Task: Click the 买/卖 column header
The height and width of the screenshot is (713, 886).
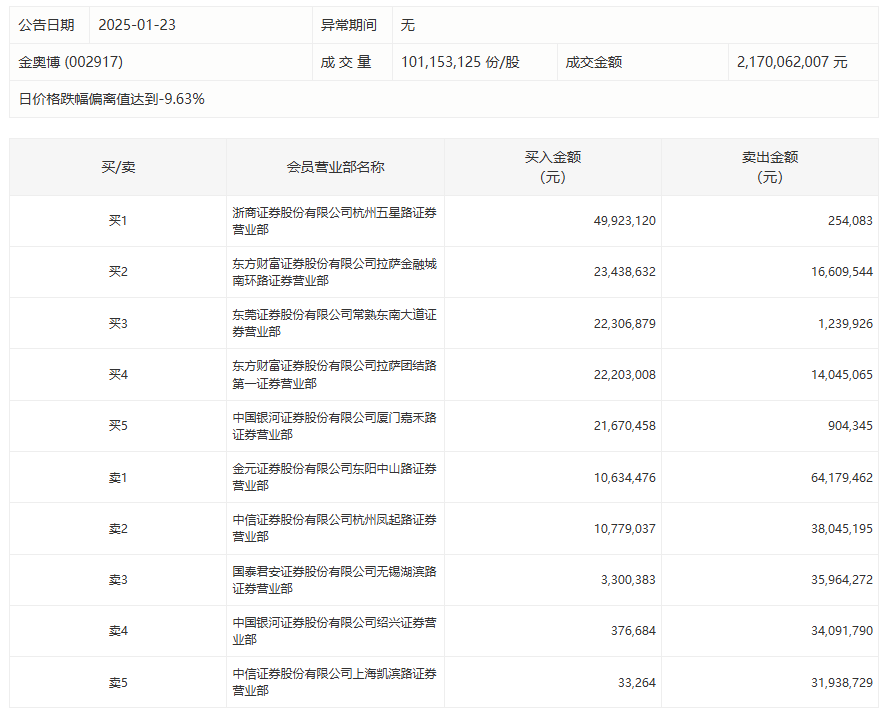Action: tap(118, 167)
